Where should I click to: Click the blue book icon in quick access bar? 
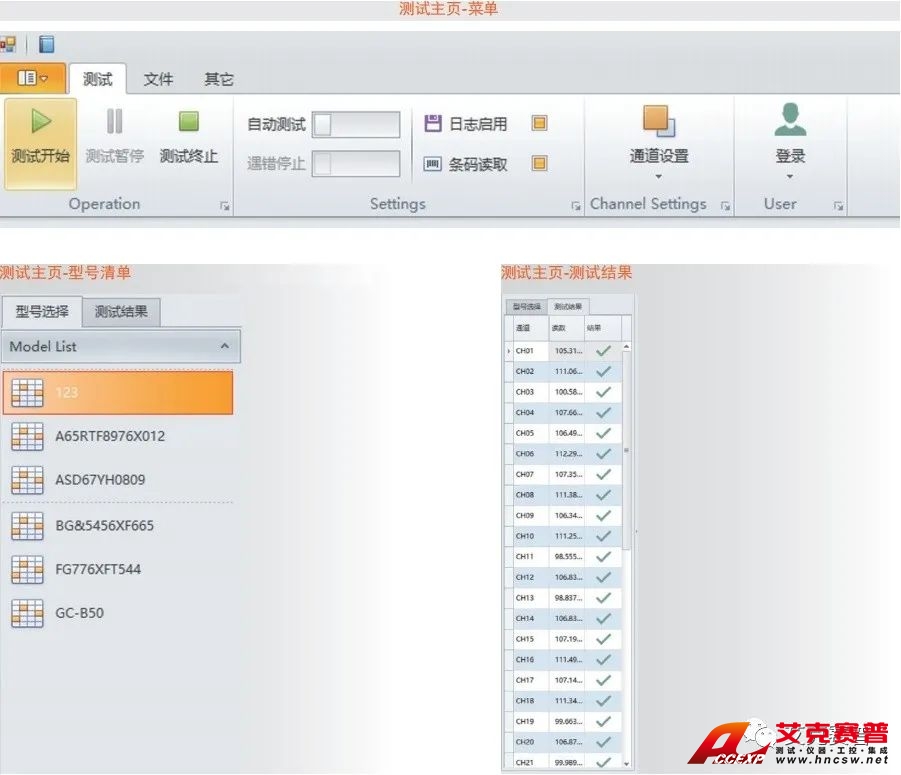[47, 45]
